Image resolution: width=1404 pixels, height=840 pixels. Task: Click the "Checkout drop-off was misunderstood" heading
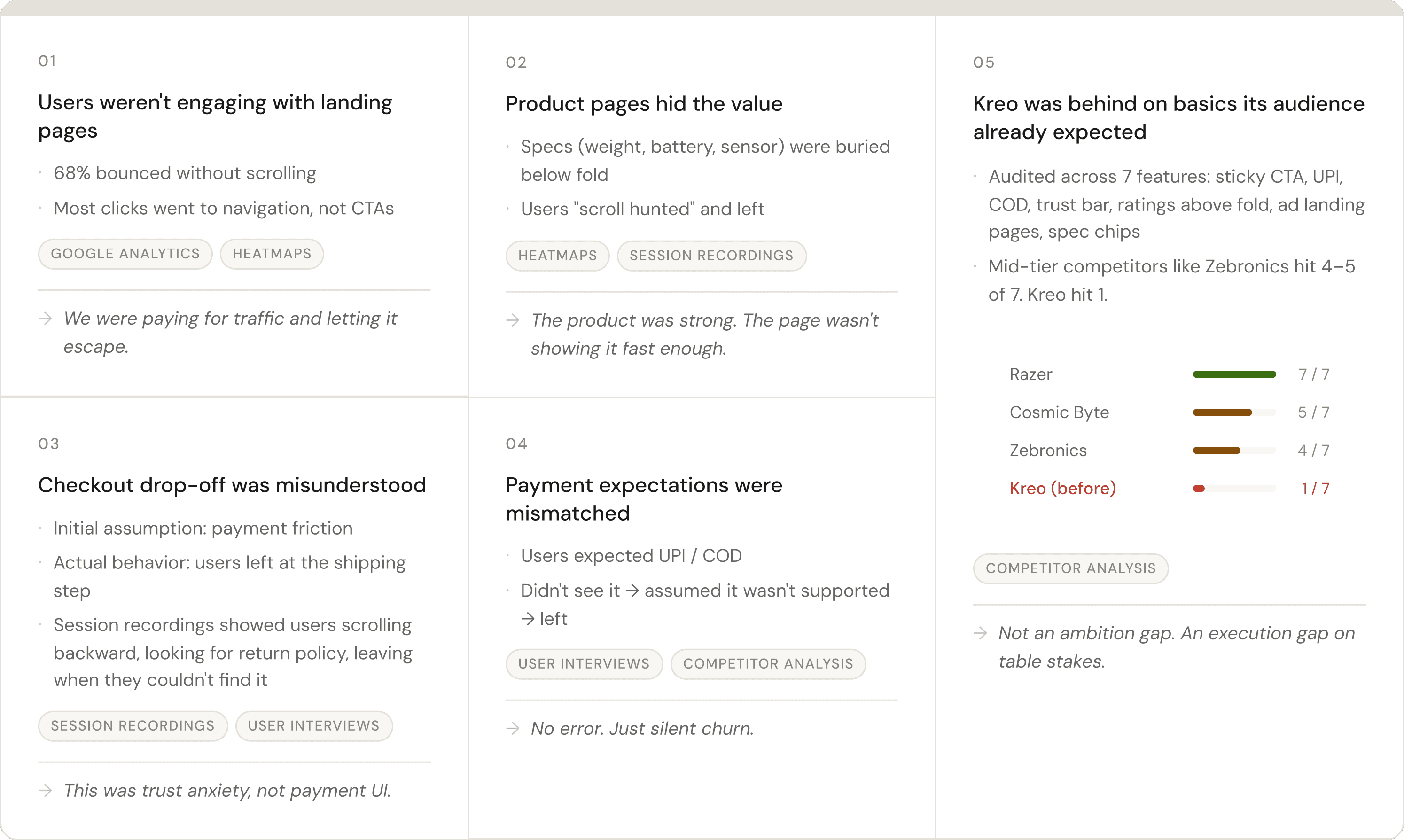pos(232,485)
